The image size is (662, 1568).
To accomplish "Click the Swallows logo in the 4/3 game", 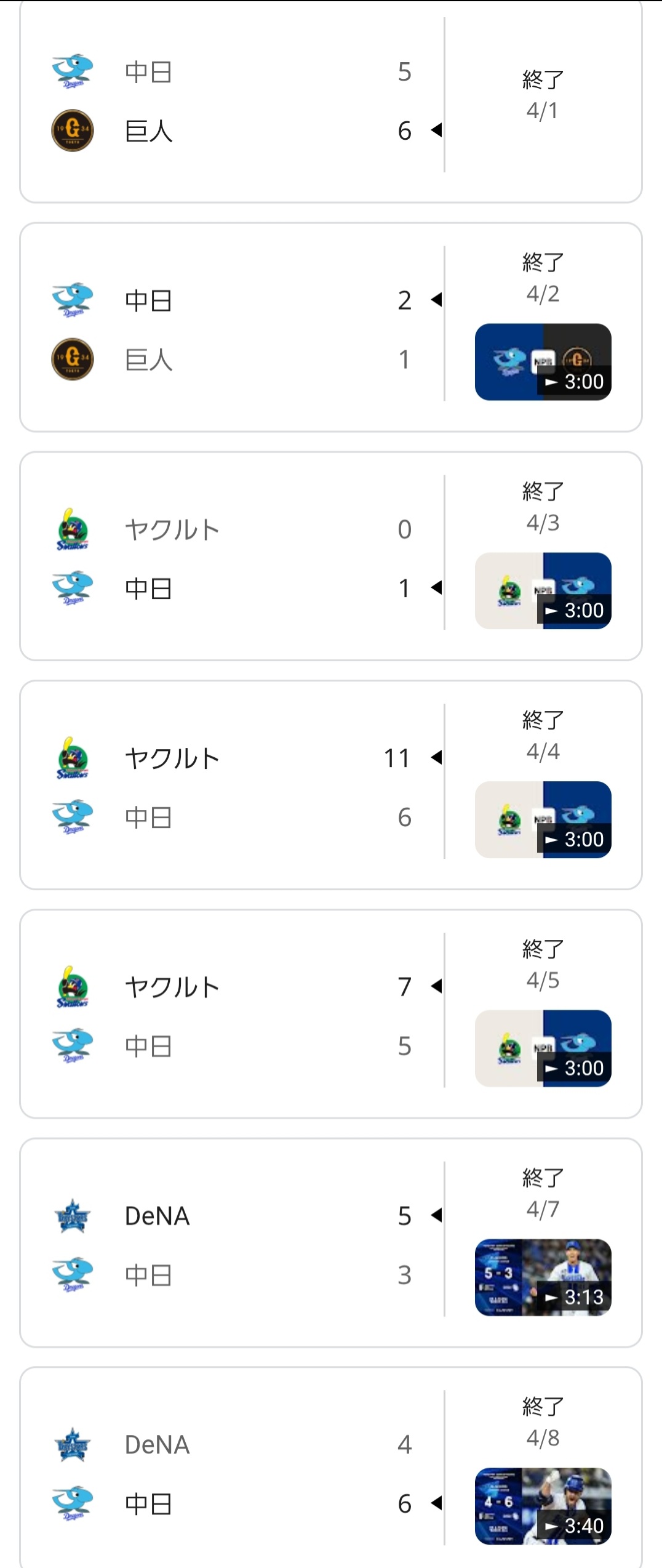I will point(73,529).
